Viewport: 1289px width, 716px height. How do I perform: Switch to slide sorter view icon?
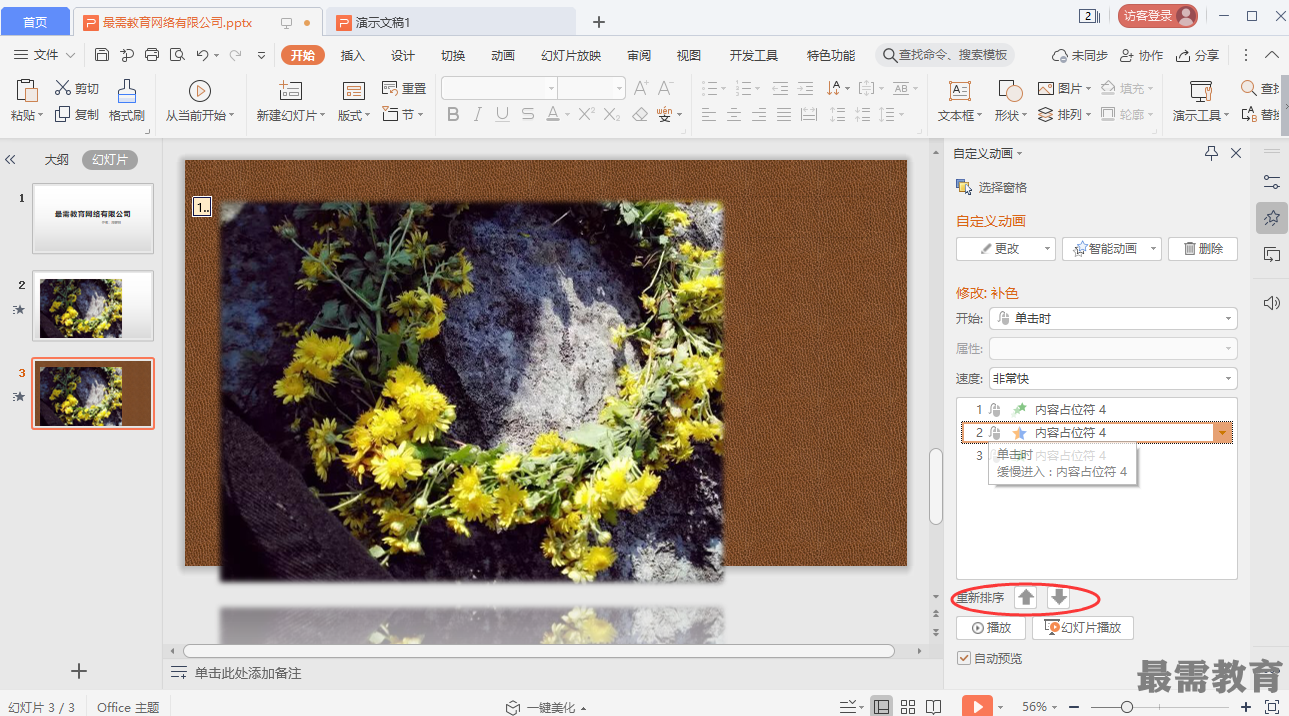pyautogui.click(x=908, y=707)
